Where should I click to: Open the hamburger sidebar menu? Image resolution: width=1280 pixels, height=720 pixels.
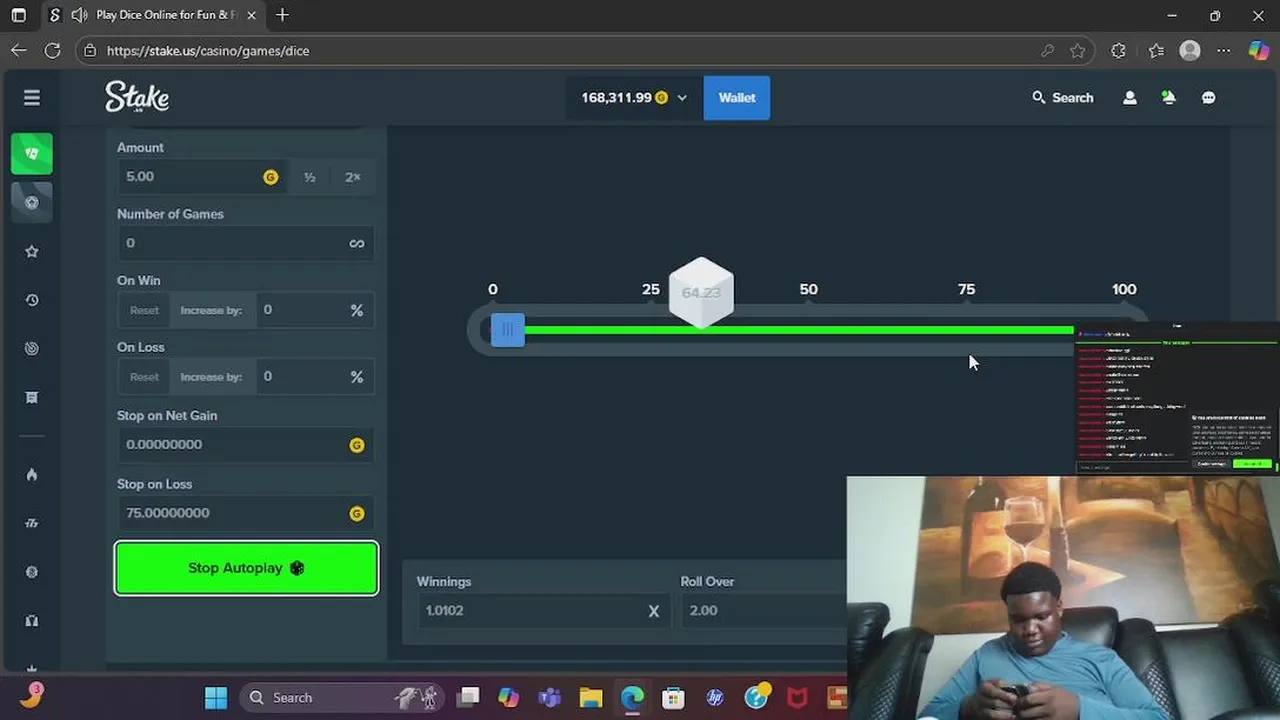[32, 97]
